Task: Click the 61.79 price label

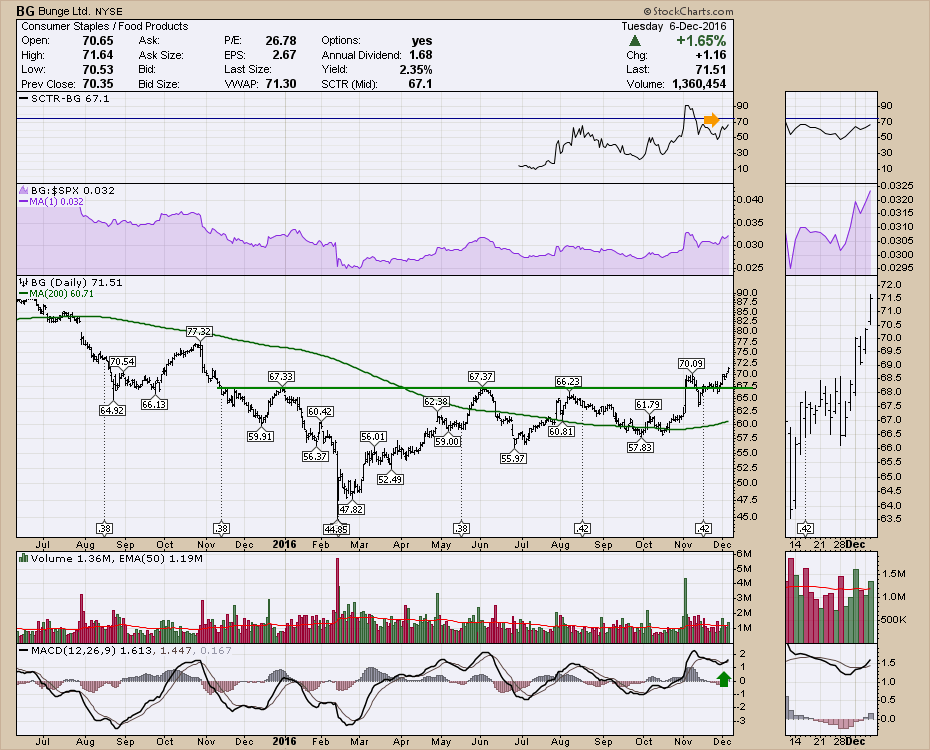Action: pyautogui.click(x=648, y=404)
